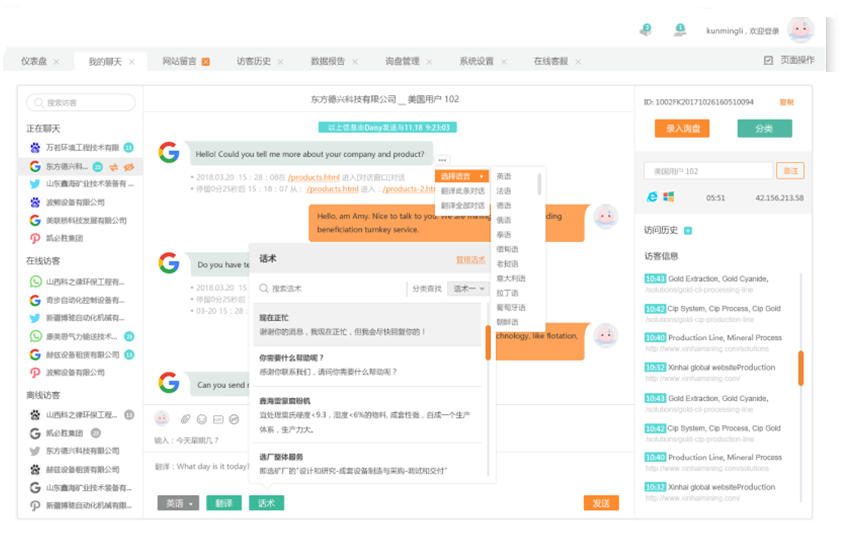Click the plus icon next to 访问历史
Image resolution: width=850 pixels, height=557 pixels.
(x=688, y=231)
